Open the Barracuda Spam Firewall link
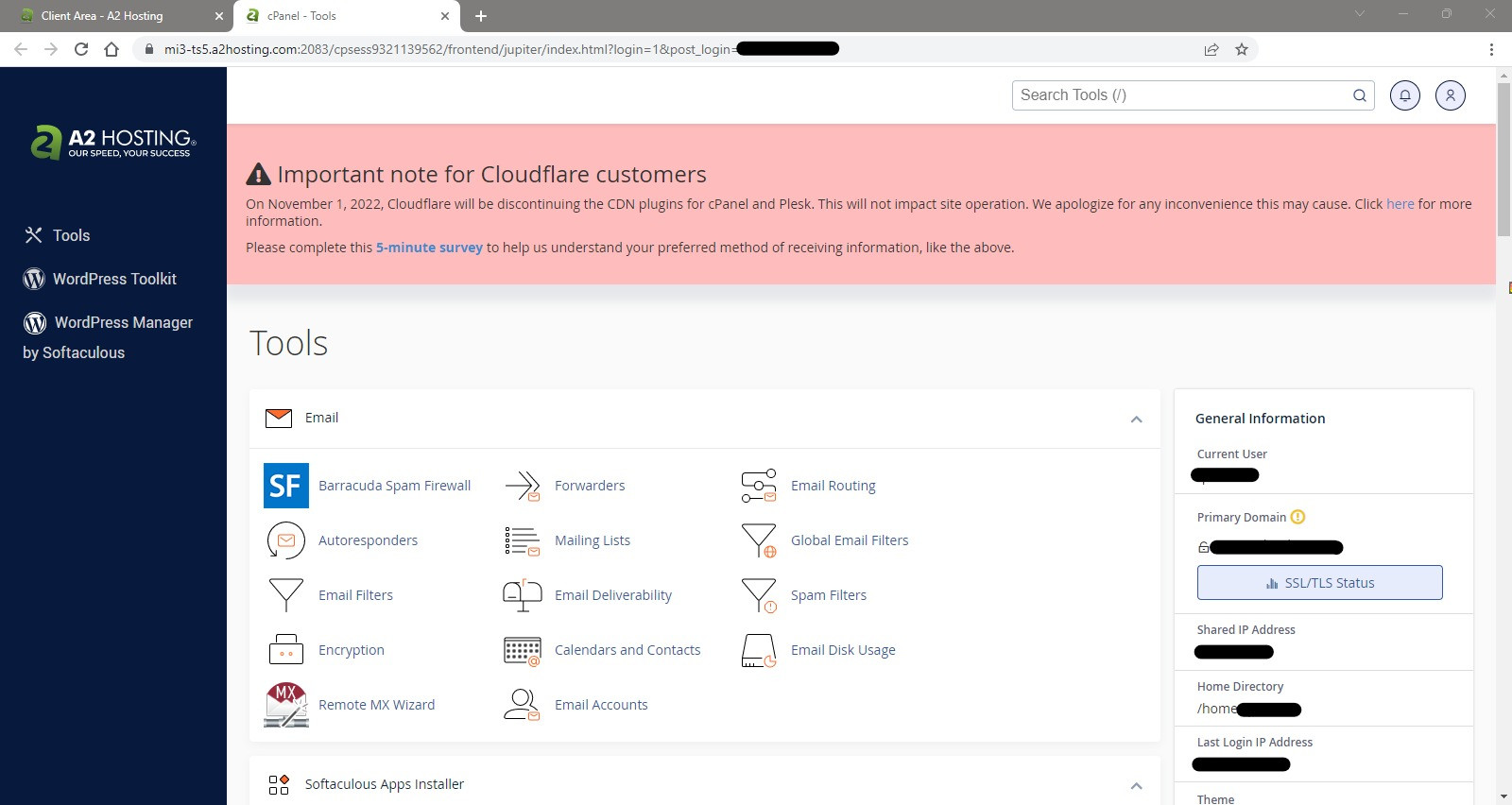1512x805 pixels. (x=394, y=486)
